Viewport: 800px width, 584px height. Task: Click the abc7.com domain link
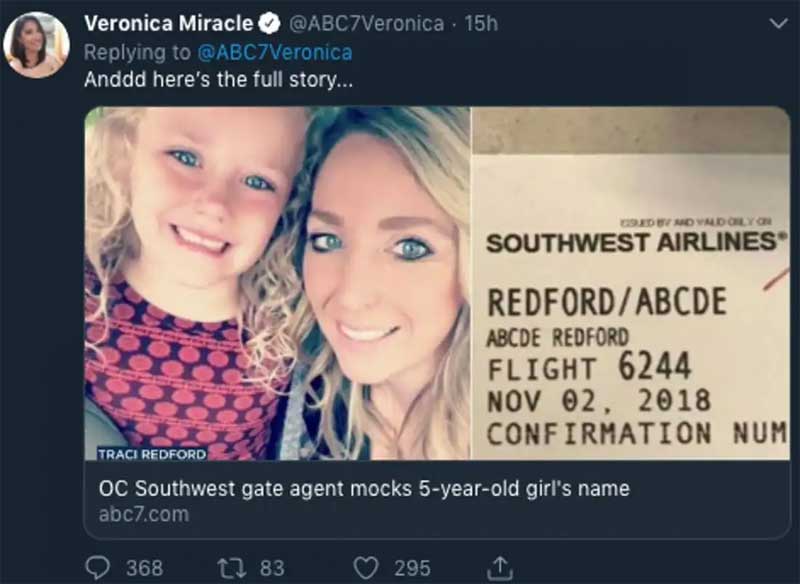click(x=144, y=514)
